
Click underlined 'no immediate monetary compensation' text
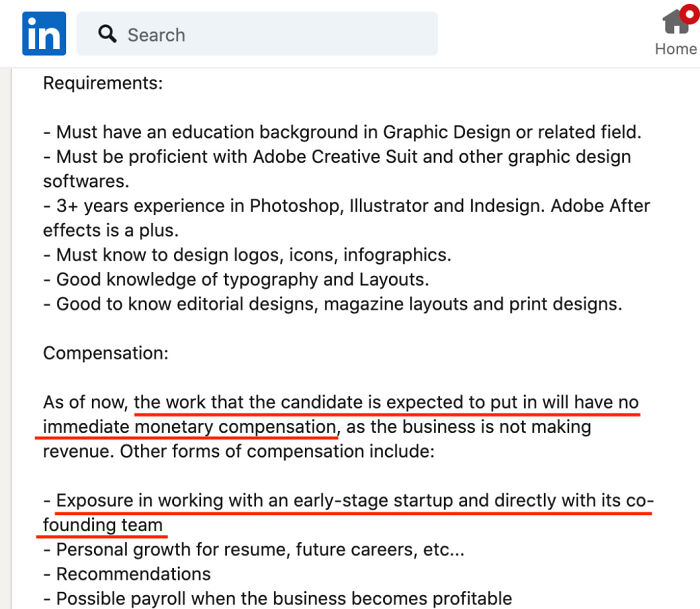pos(190,427)
